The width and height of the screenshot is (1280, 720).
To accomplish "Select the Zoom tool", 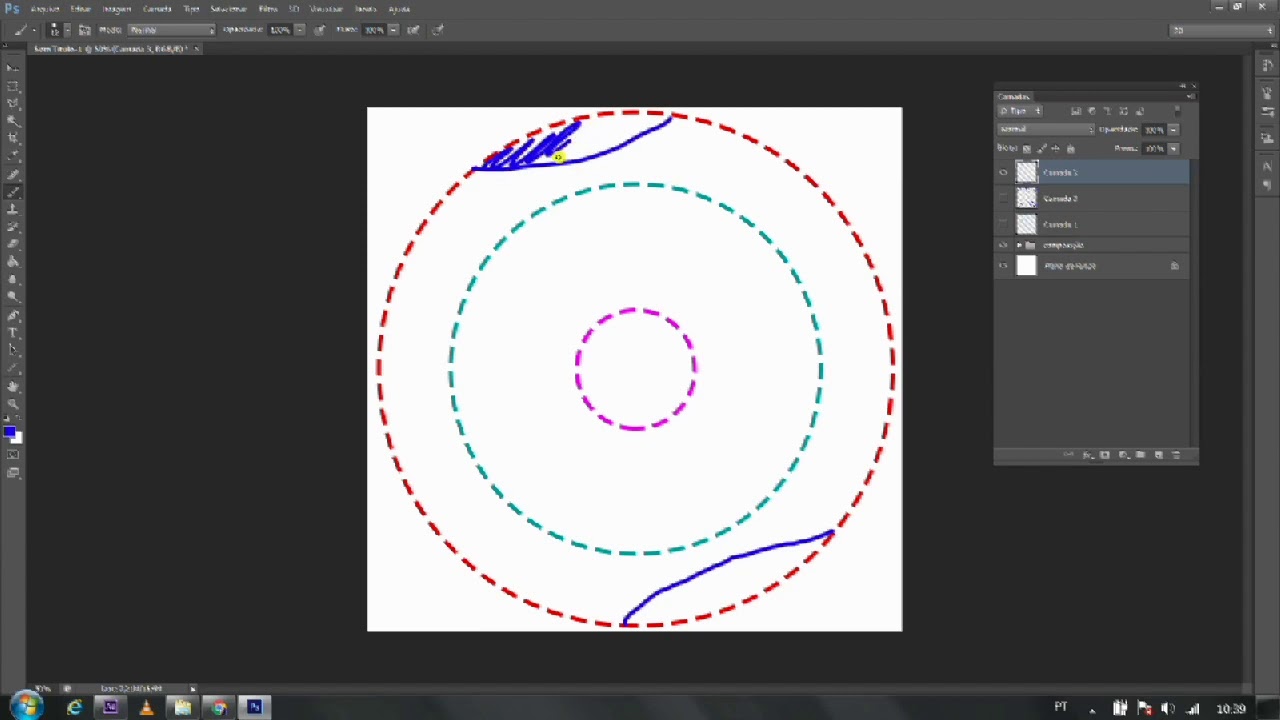I will point(13,403).
